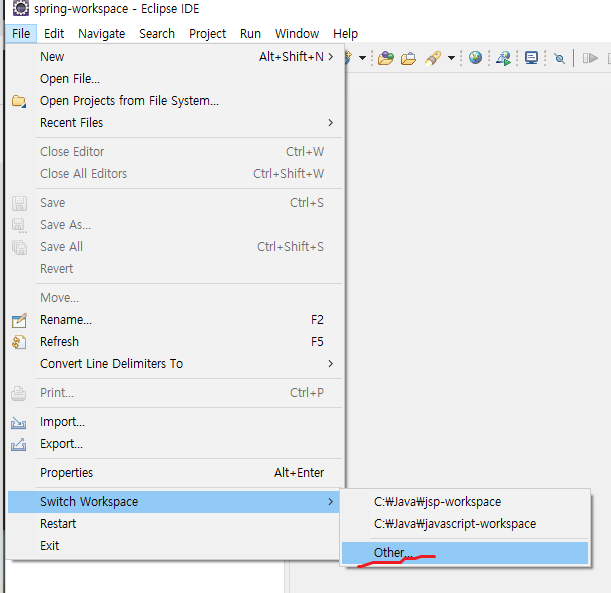
Task: Click the Export tray icon
Action: click(x=19, y=444)
